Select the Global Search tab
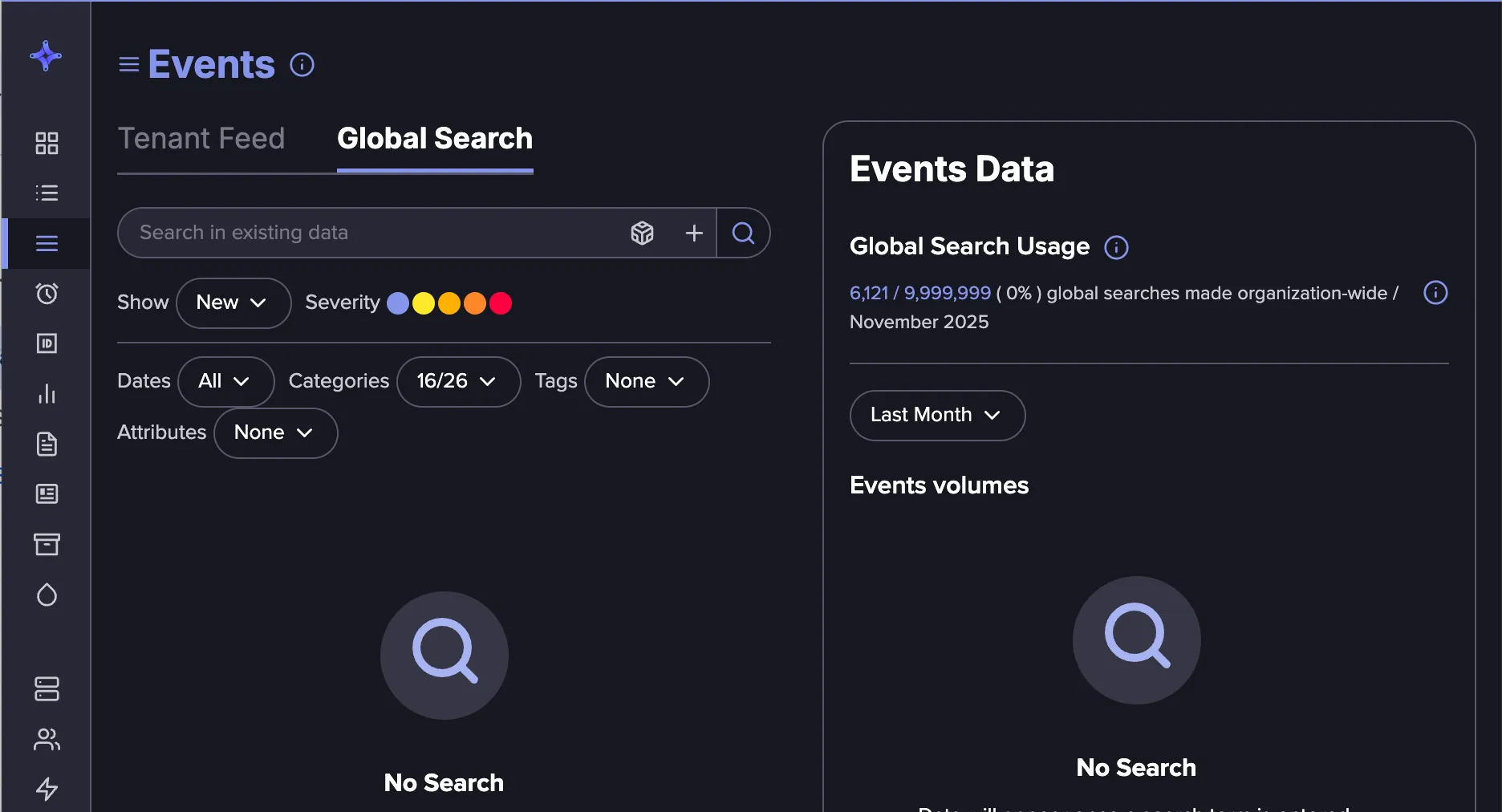The image size is (1502, 812). [x=435, y=139]
